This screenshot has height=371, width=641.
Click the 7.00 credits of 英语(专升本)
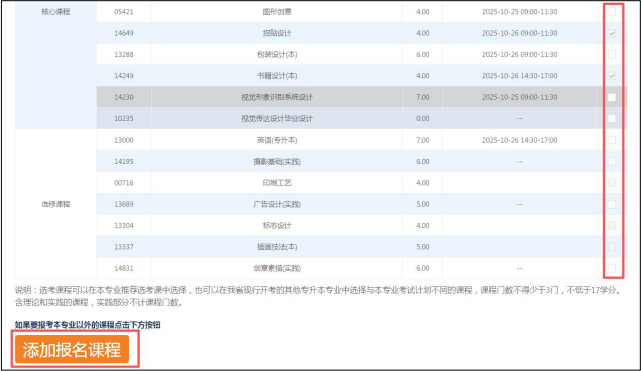[423, 140]
